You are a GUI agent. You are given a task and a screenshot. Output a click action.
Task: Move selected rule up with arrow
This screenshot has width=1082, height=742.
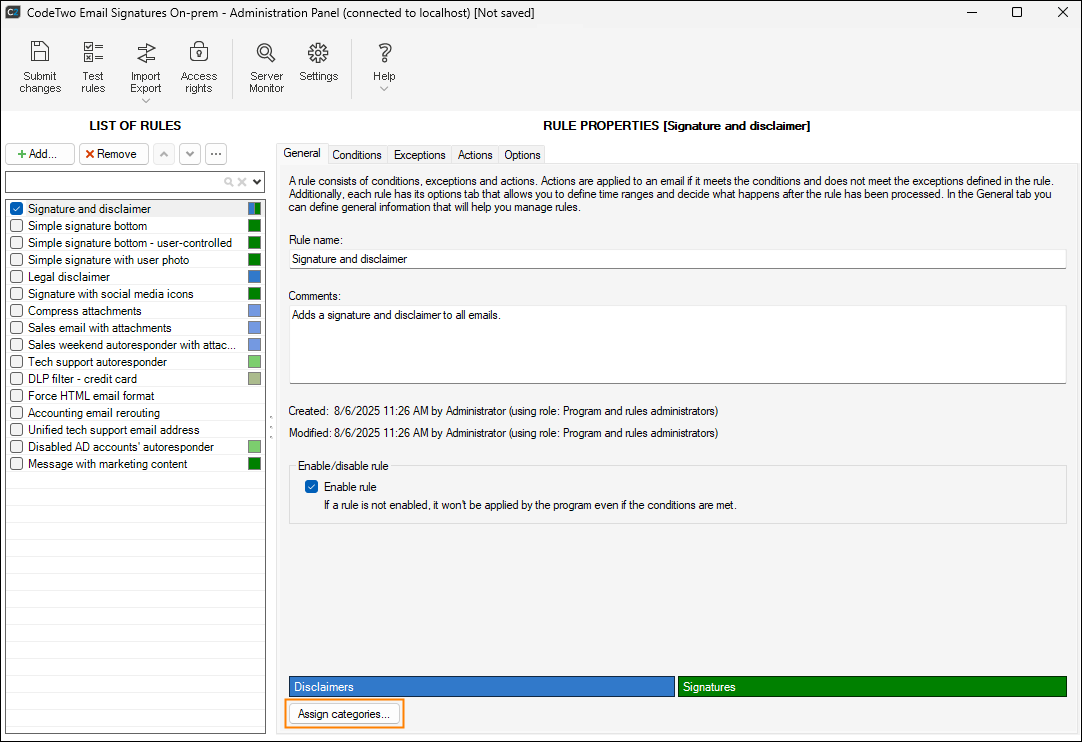(x=164, y=154)
